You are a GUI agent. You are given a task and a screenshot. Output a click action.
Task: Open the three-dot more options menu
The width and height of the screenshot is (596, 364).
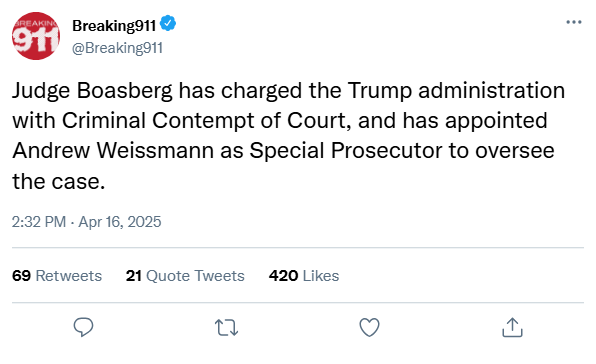(x=574, y=22)
